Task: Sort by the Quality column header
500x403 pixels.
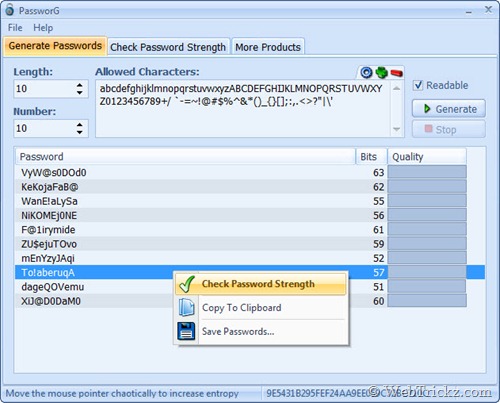Action: 427,157
